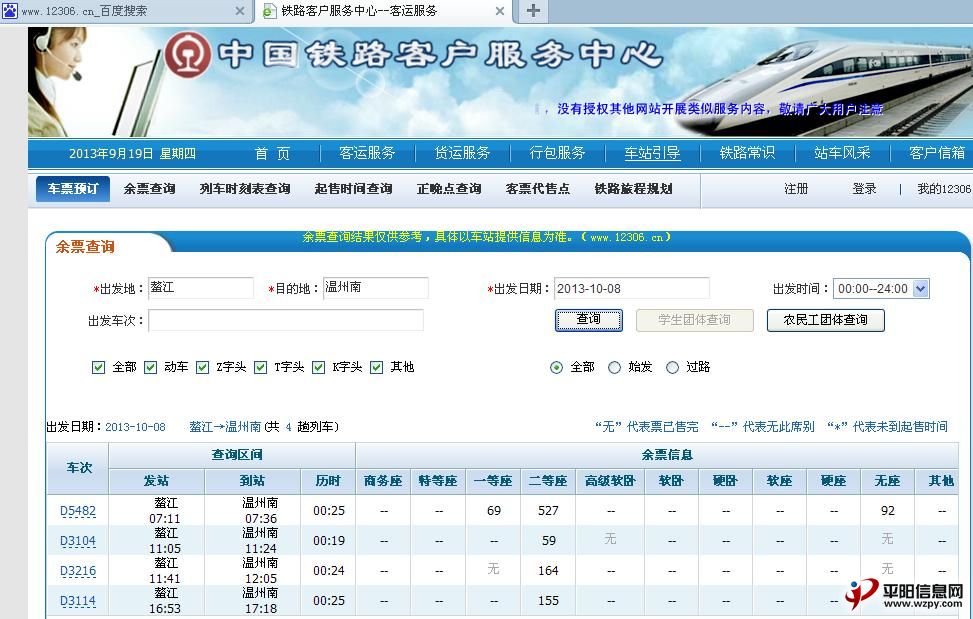
Task: Click the China Railway logo
Action: tap(187, 55)
